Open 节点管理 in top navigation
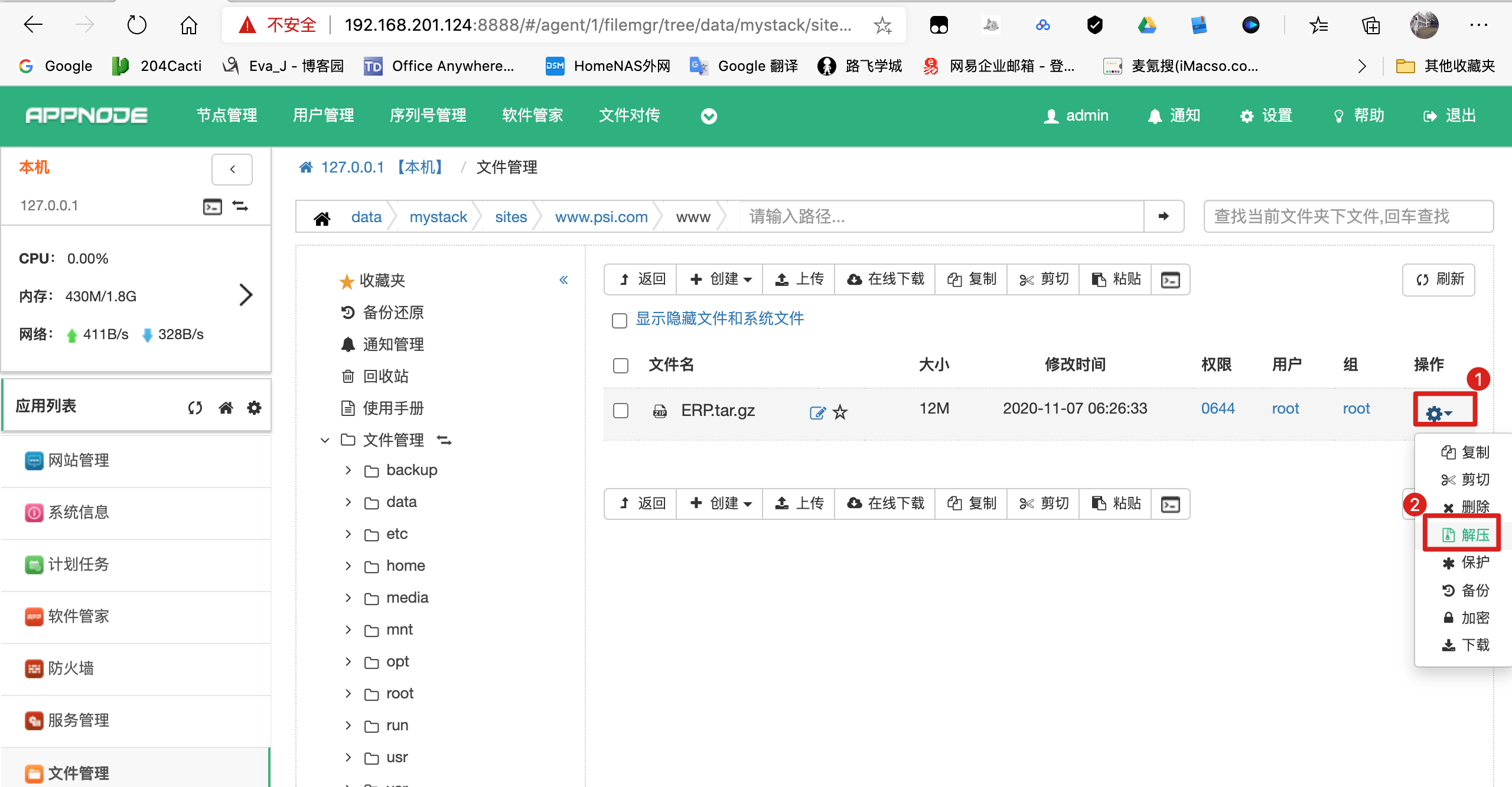 (x=227, y=116)
